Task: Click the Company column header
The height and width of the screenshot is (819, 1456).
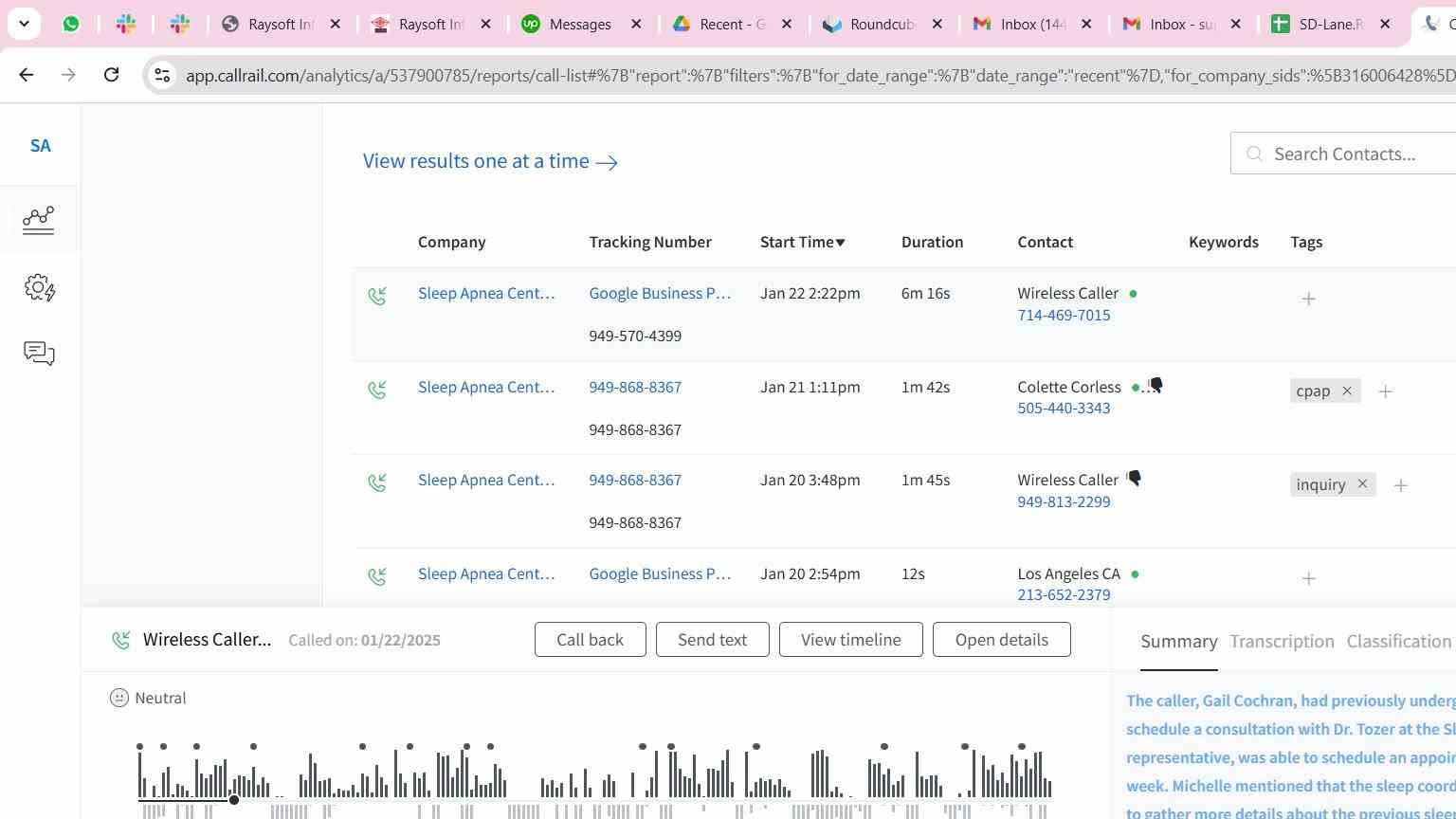Action: 452,242
